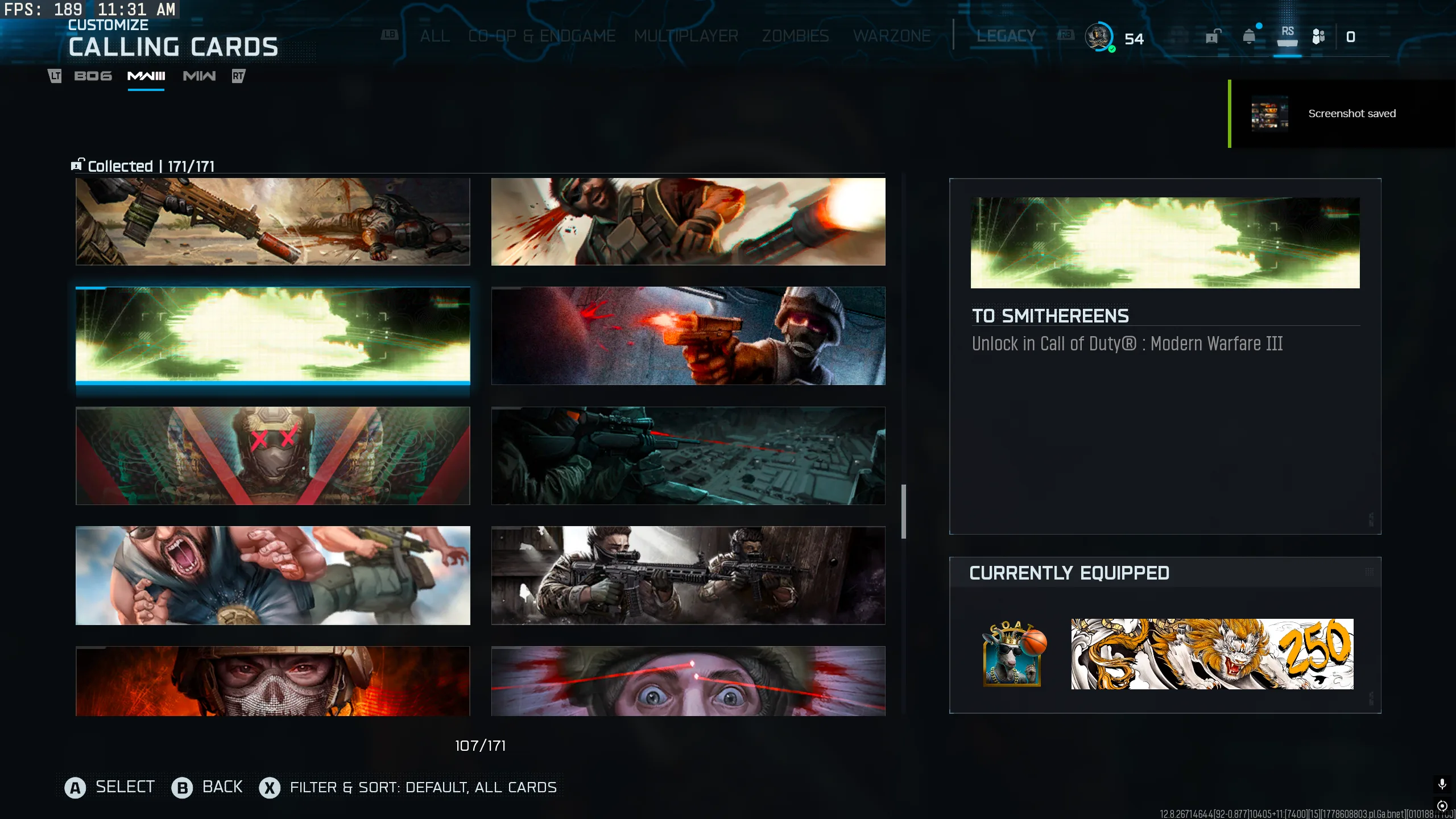The height and width of the screenshot is (819, 1456).
Task: Open the LEGACY tab
Action: pos(1006,36)
